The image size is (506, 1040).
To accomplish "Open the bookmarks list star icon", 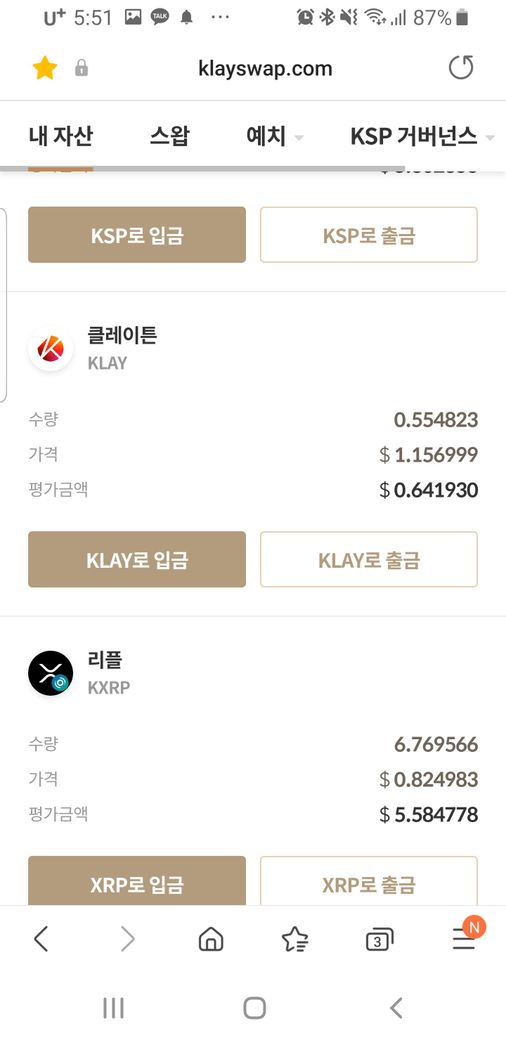I will click(294, 939).
